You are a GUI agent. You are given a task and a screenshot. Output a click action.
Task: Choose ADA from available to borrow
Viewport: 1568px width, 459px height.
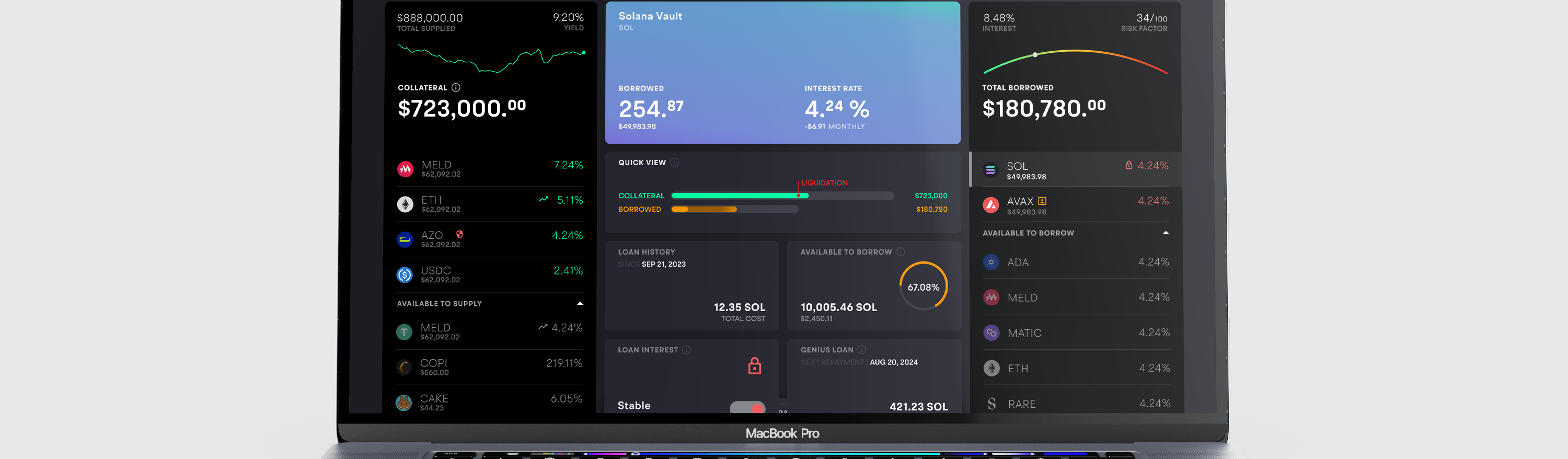click(1076, 262)
